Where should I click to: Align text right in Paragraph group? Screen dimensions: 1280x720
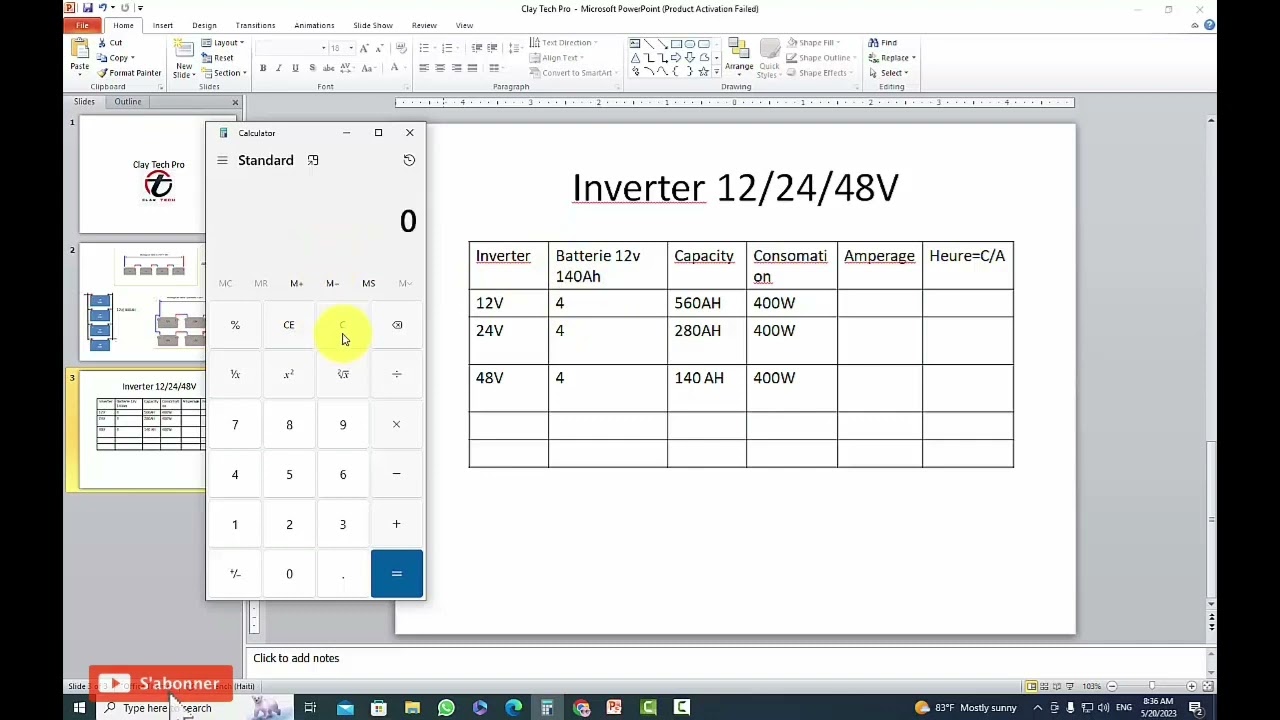[456, 68]
